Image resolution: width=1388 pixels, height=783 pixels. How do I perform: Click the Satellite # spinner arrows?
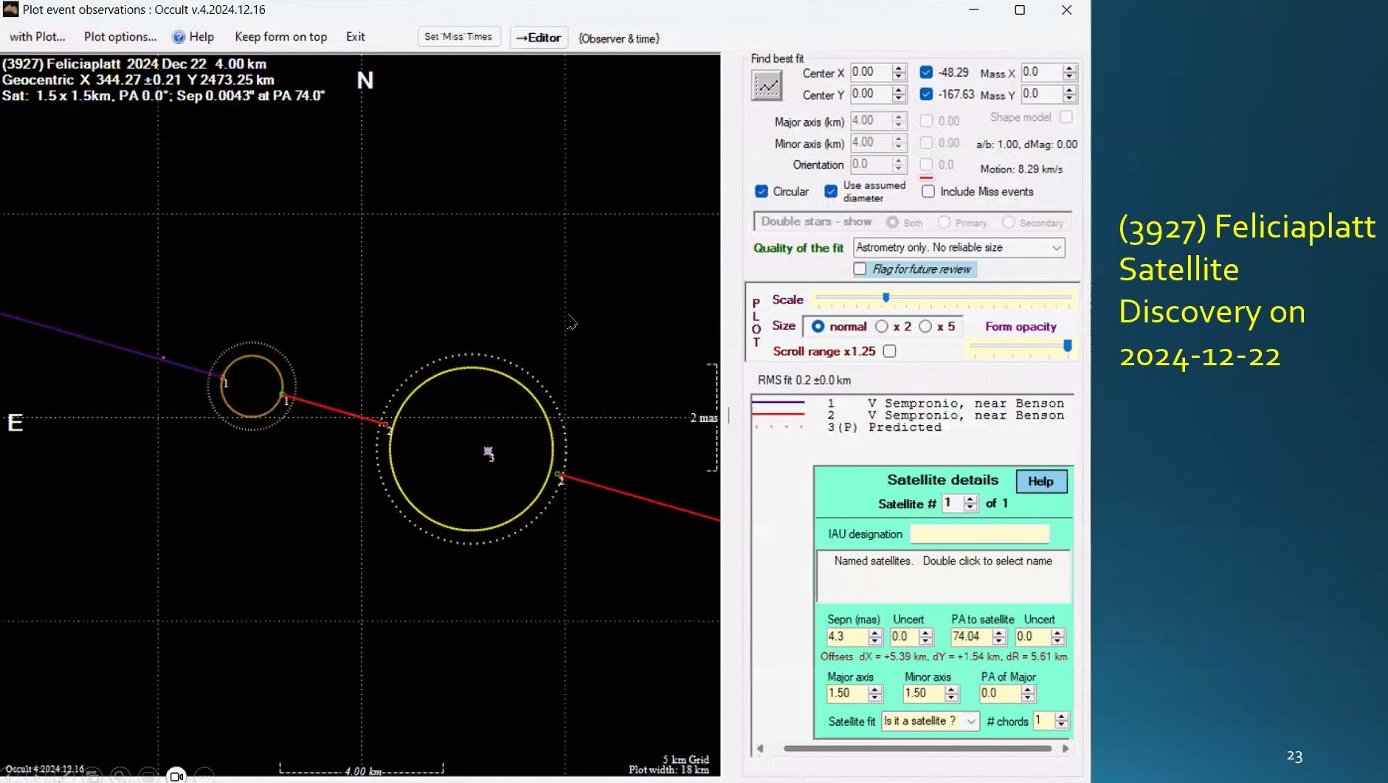click(x=970, y=504)
